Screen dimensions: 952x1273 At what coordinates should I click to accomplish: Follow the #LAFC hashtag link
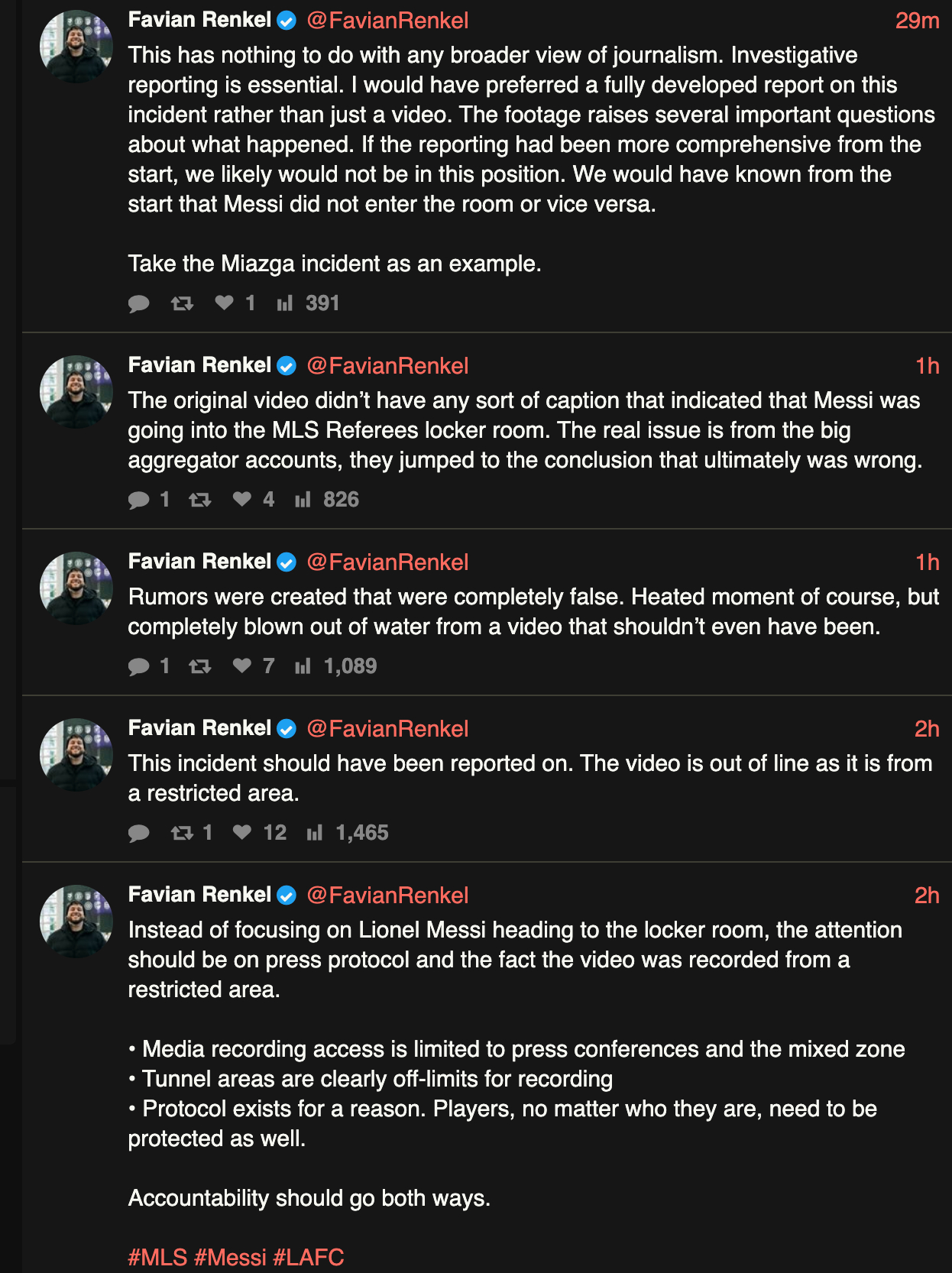(309, 1257)
